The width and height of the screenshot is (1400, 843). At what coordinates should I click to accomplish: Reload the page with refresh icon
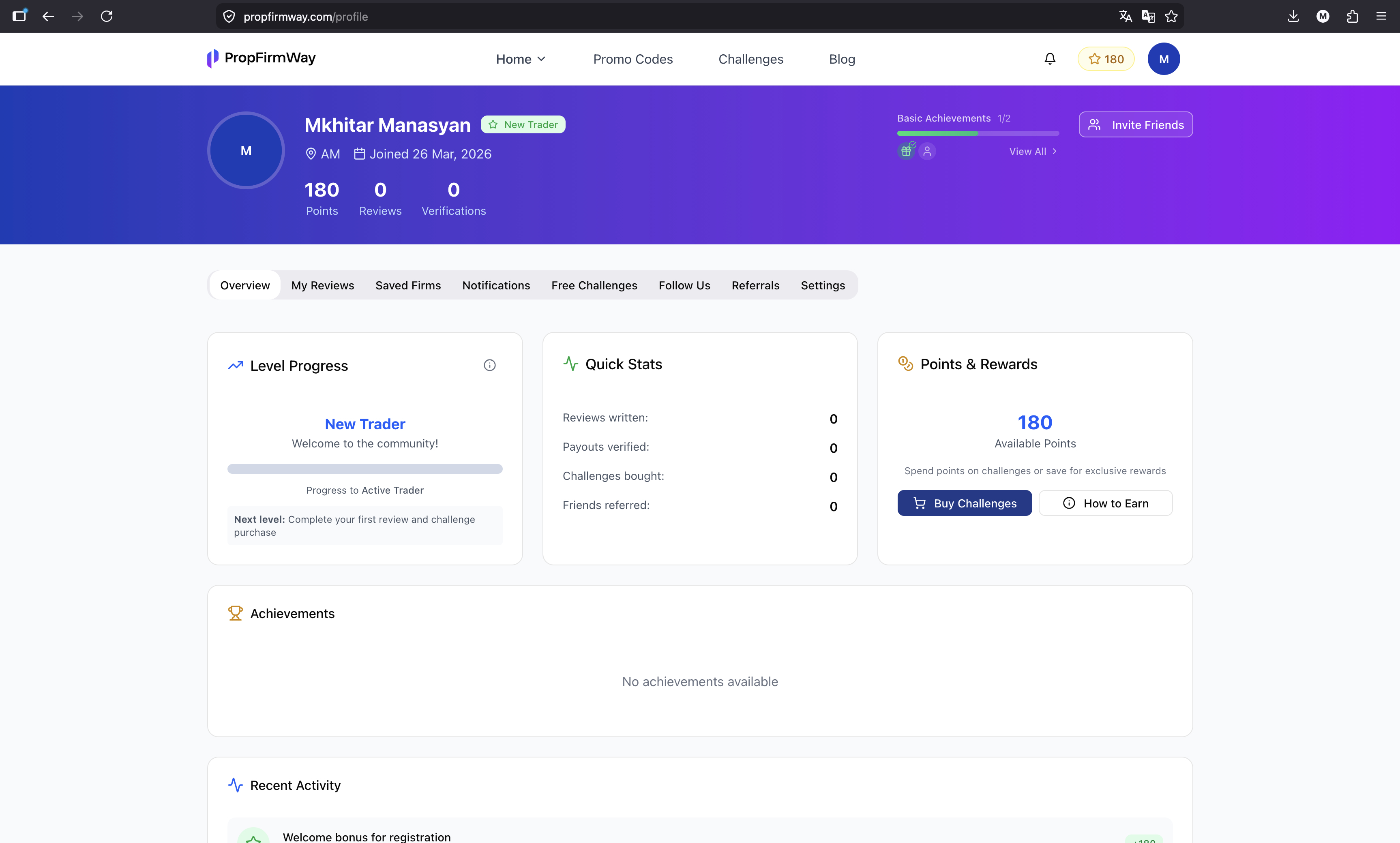tap(107, 17)
